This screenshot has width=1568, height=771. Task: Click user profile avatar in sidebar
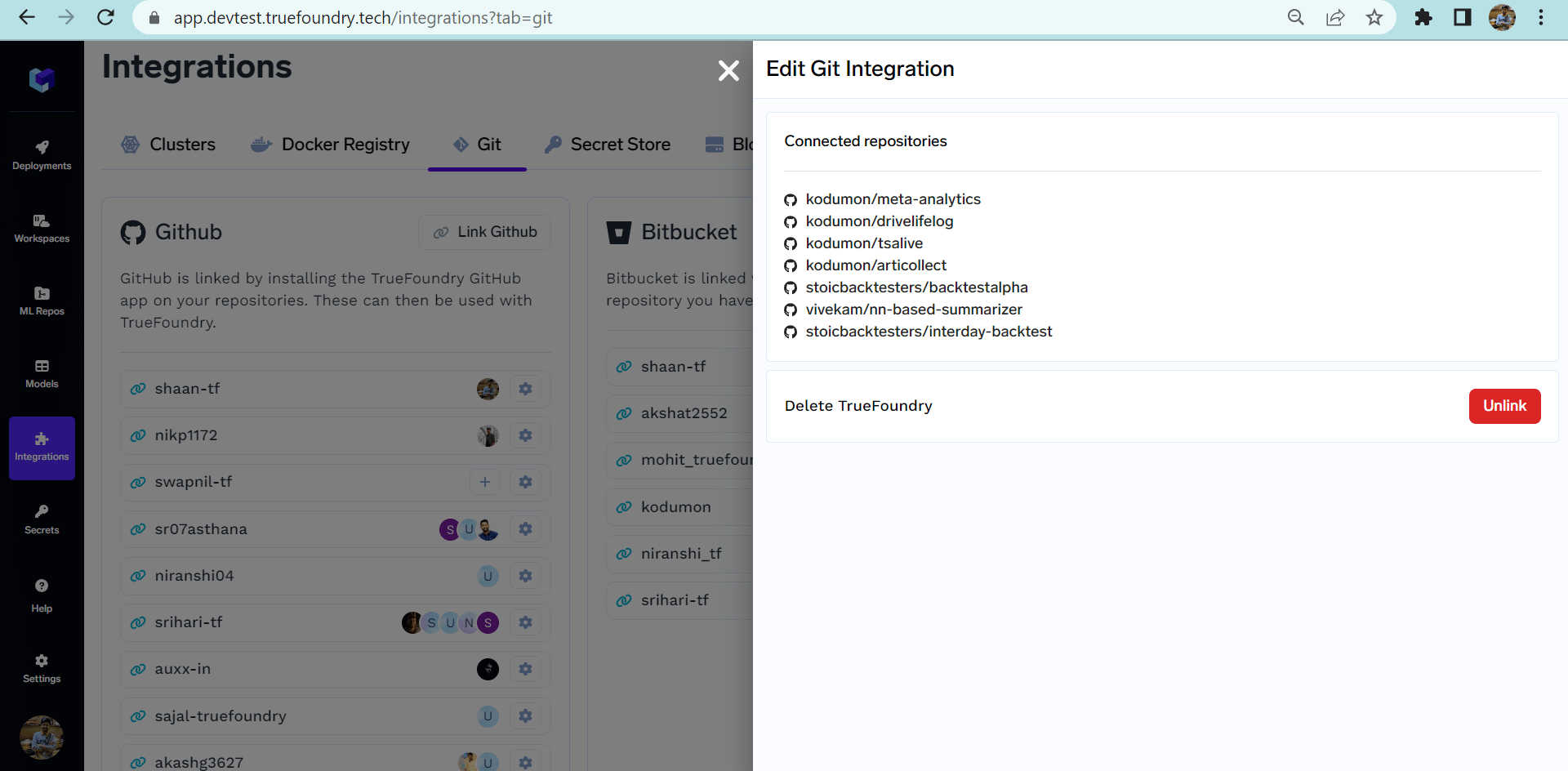tap(42, 737)
